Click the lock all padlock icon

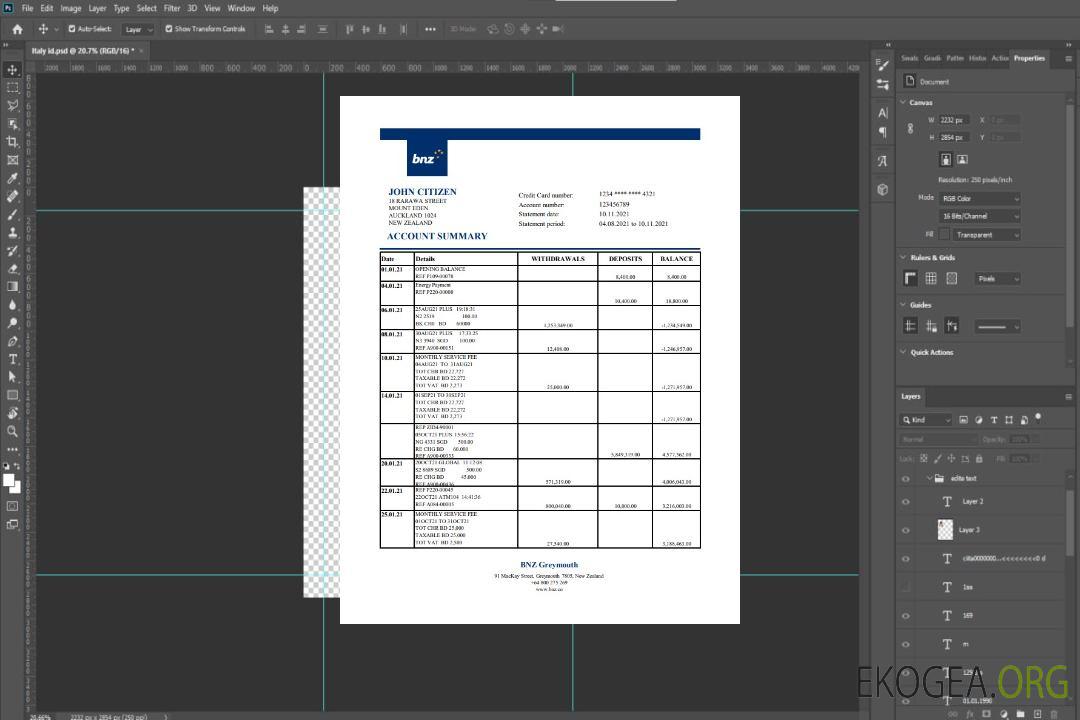[x=979, y=458]
